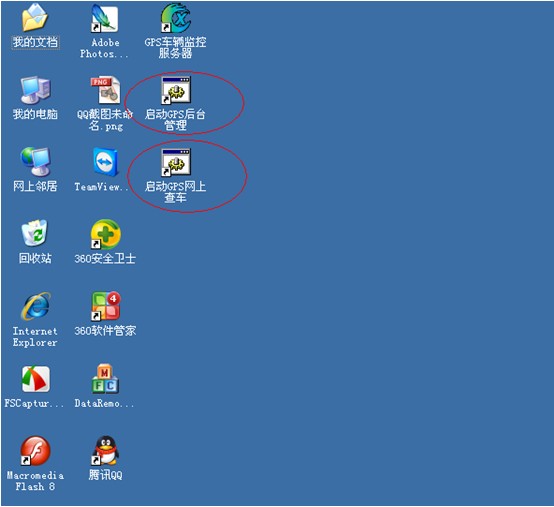Click the Macromedia Flash 8 shortcut
This screenshot has width=554, height=507.
pyautogui.click(x=35, y=451)
